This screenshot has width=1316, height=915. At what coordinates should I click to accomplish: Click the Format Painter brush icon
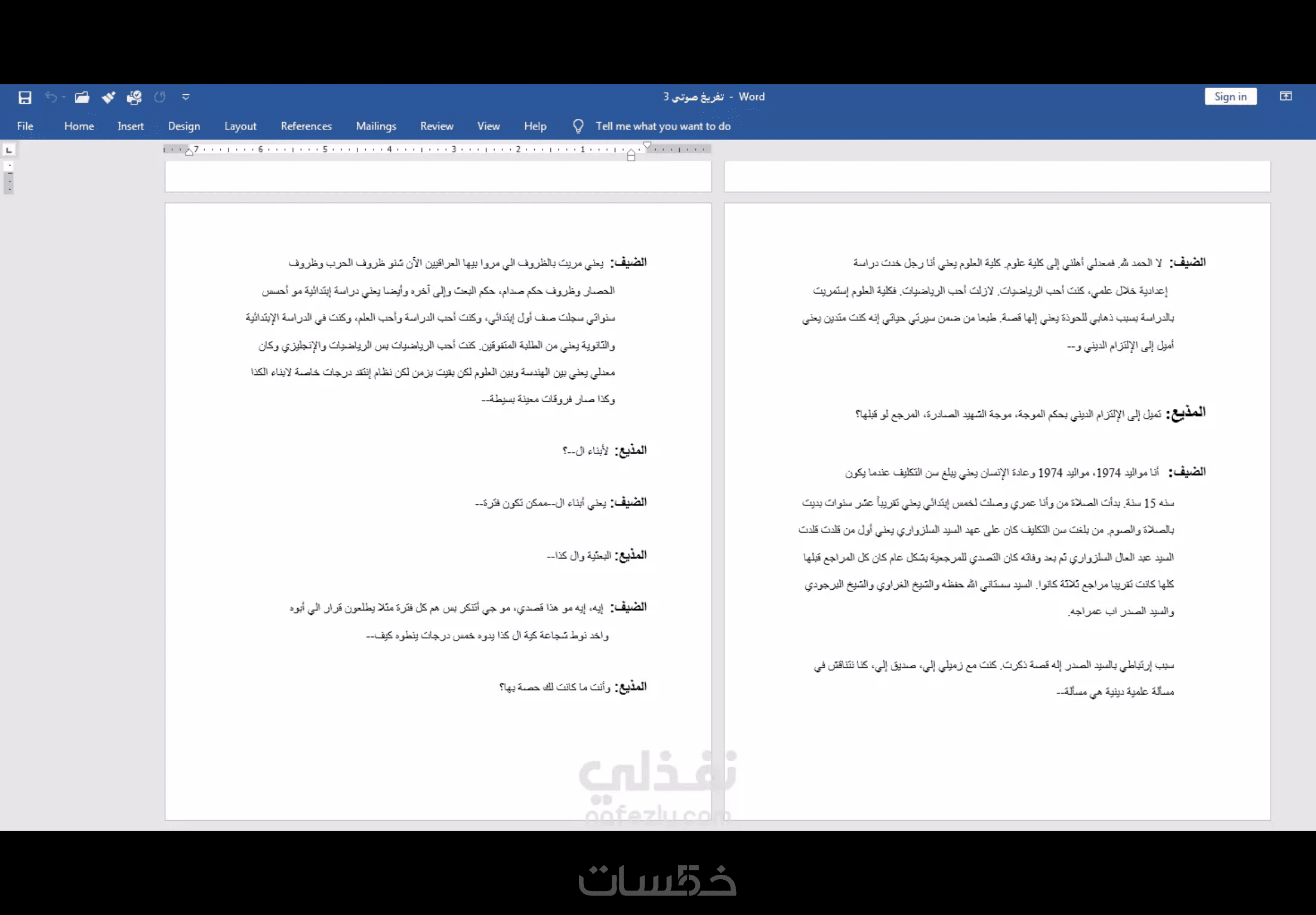[108, 98]
